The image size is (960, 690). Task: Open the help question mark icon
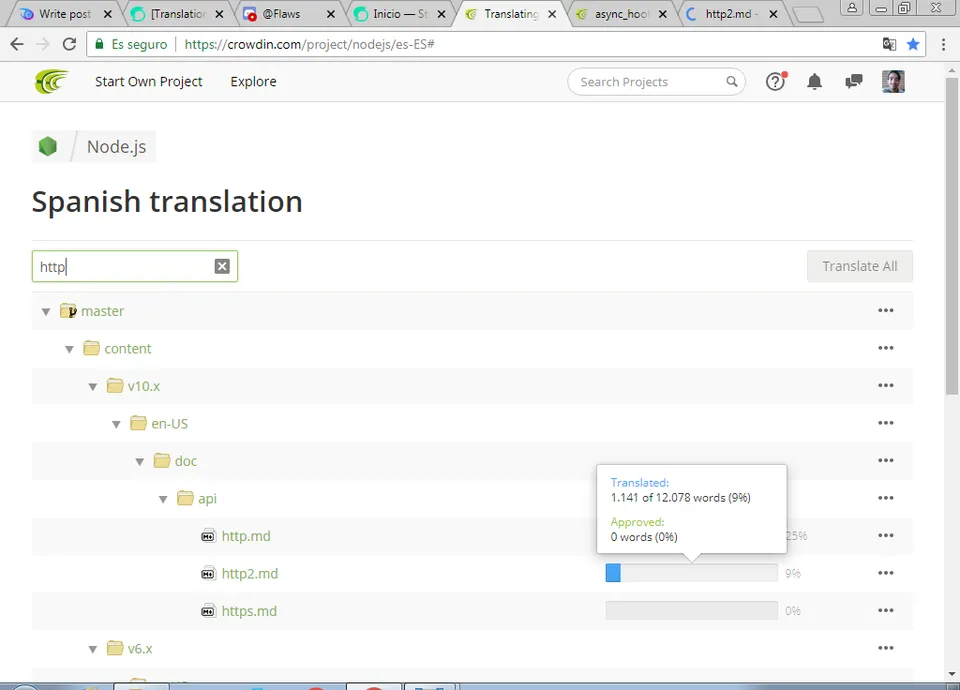click(776, 81)
